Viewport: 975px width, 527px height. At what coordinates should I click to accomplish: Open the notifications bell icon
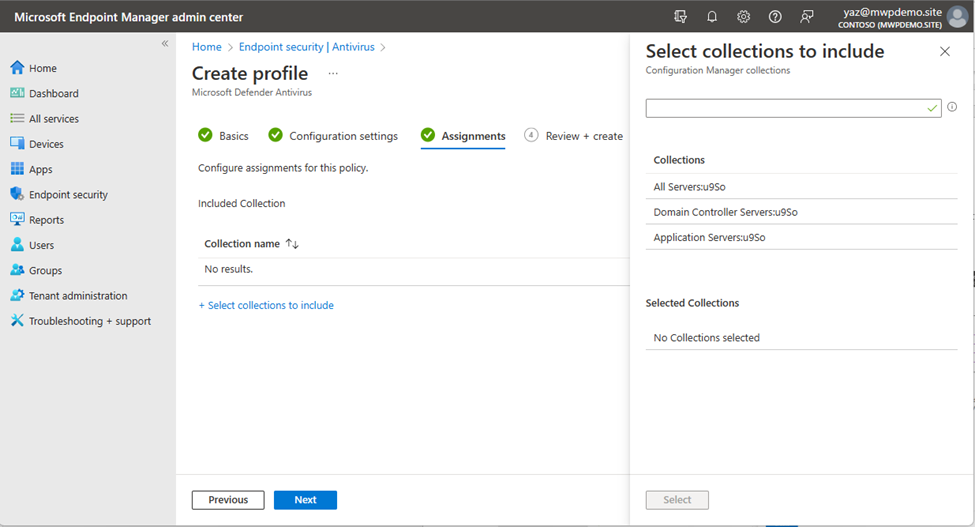[x=712, y=17]
